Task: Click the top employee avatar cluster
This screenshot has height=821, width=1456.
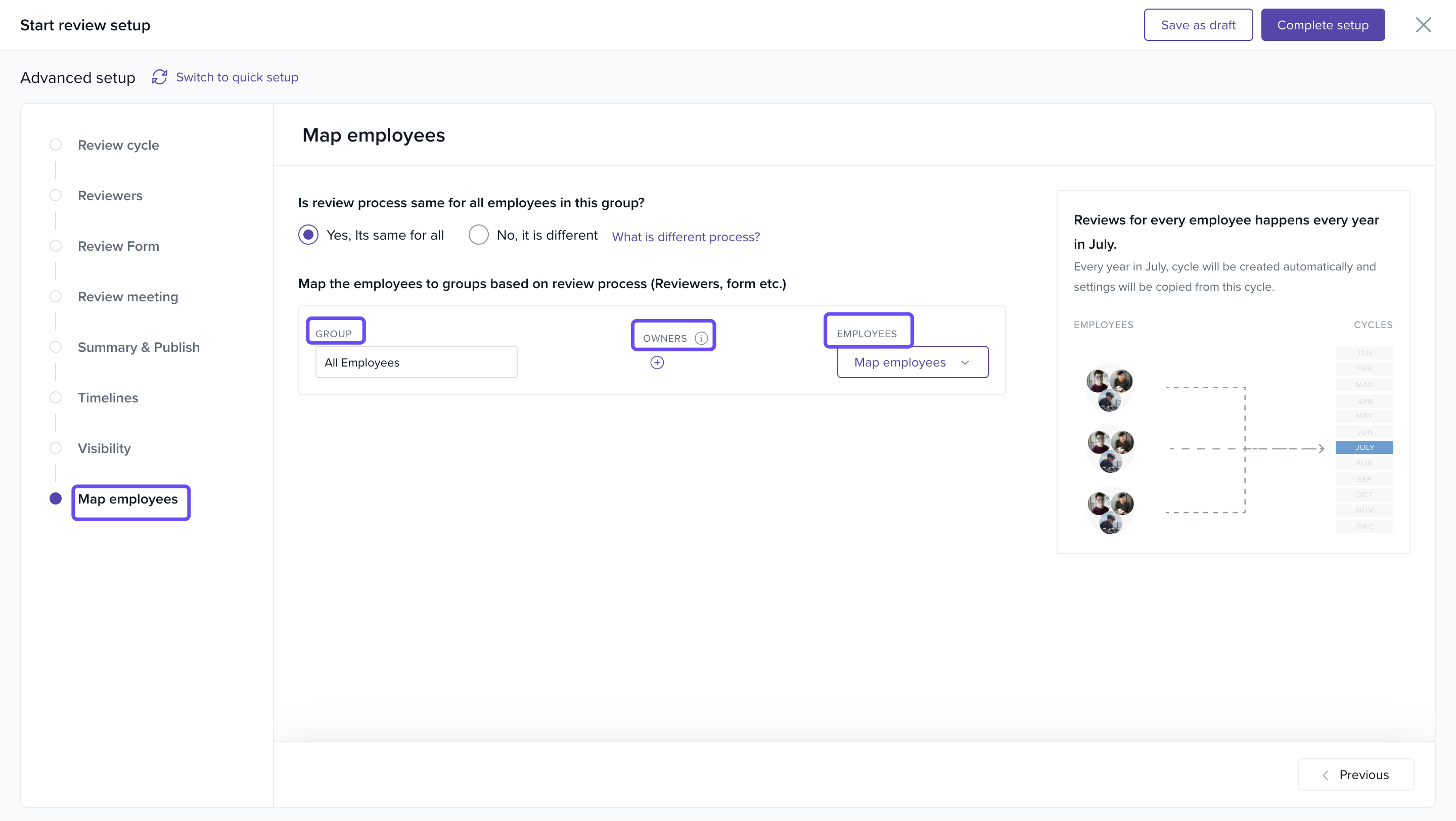Action: point(1109,388)
